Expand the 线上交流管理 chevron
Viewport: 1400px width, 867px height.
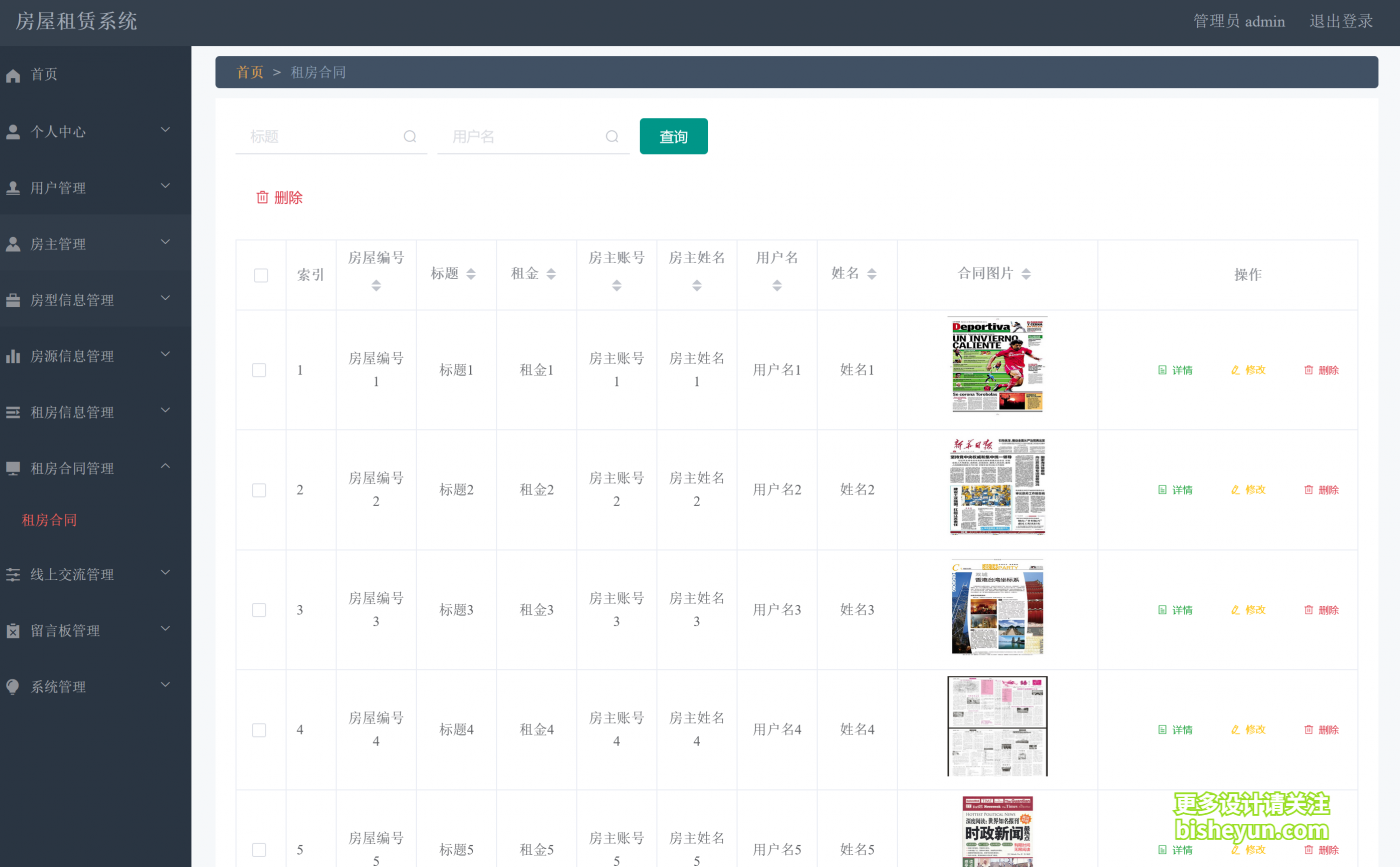coord(166,573)
